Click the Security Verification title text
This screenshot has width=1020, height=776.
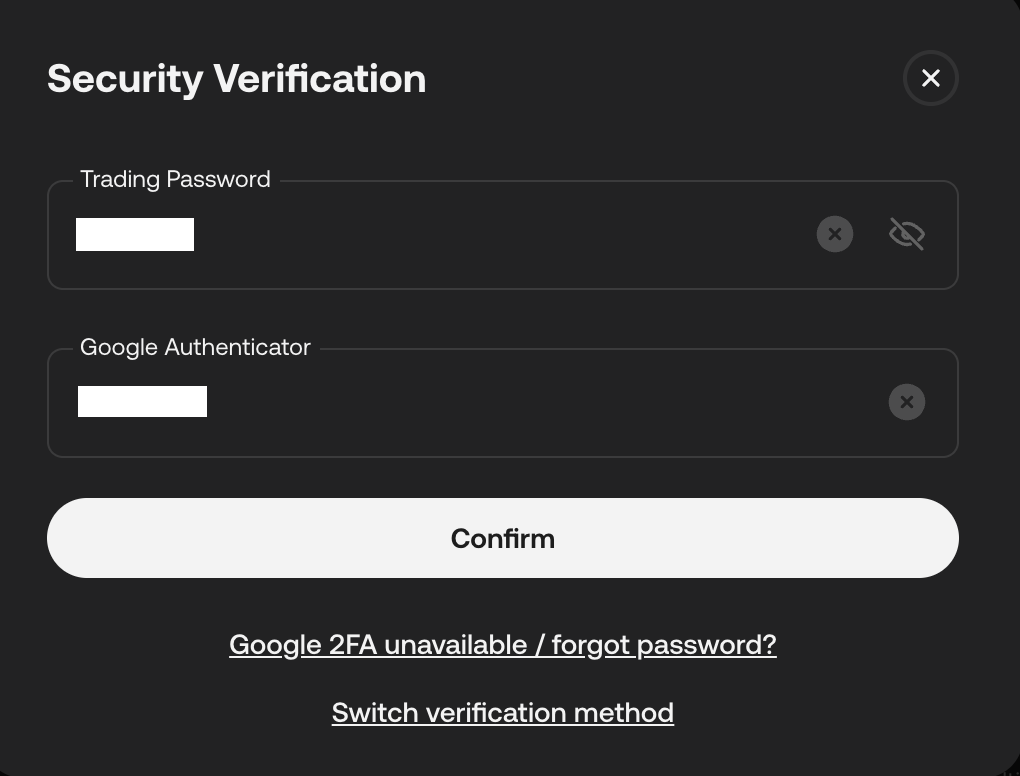pos(236,78)
